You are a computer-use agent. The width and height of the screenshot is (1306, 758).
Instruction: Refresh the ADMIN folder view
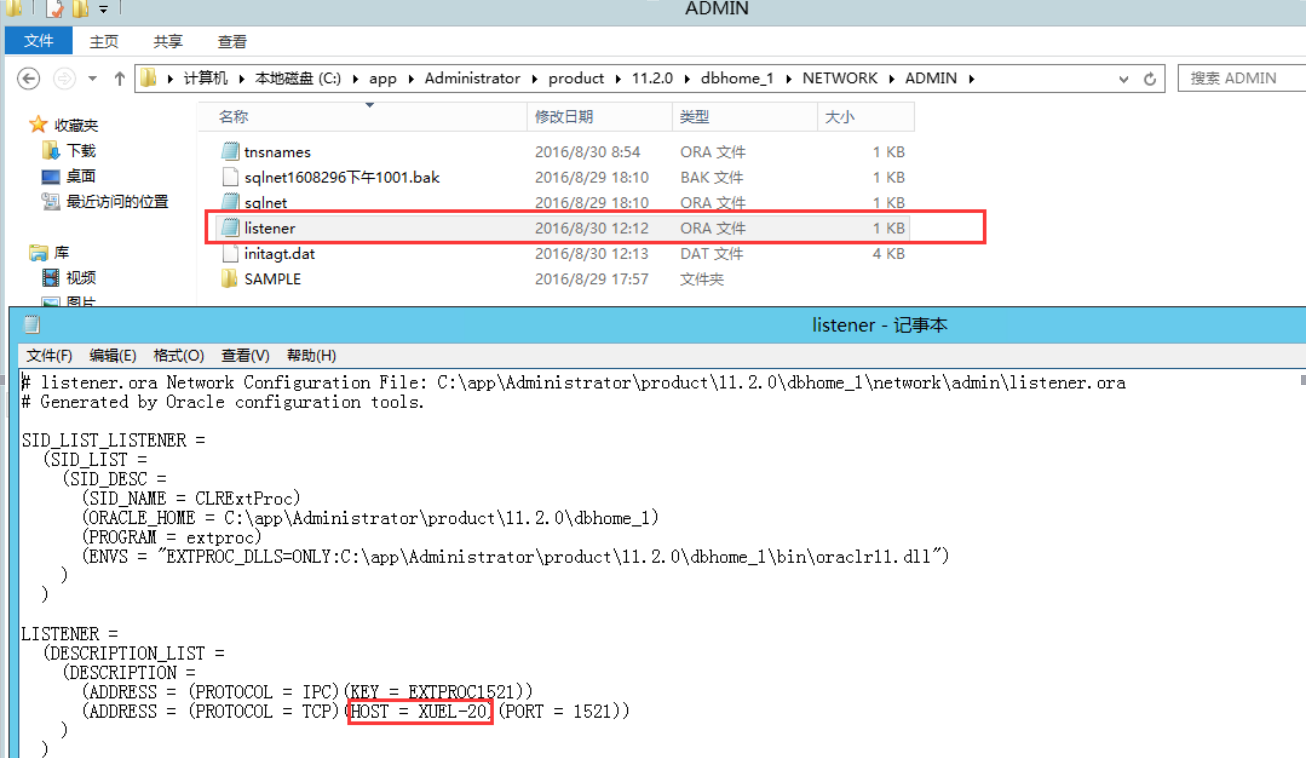click(x=1150, y=79)
